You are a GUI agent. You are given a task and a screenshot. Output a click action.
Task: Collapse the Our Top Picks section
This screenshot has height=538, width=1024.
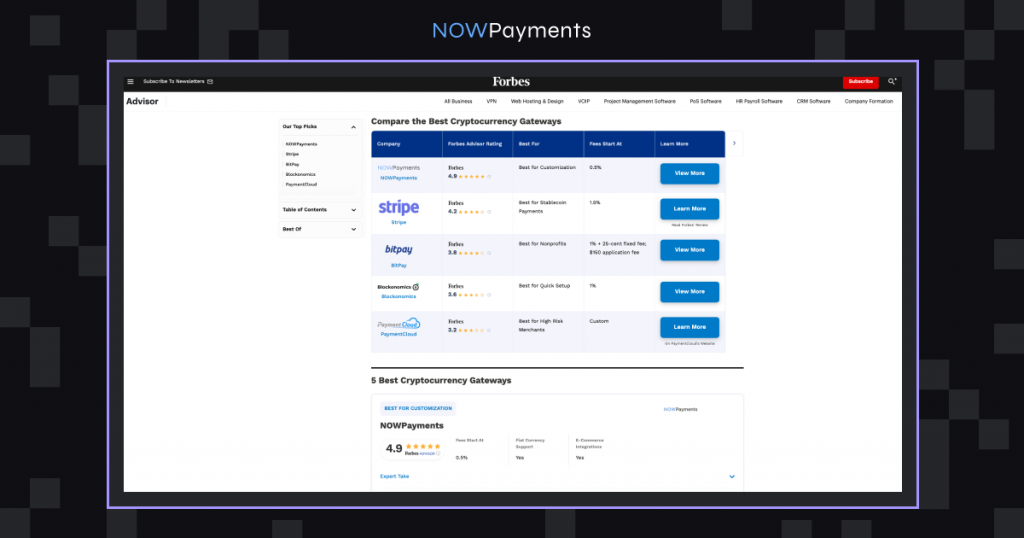point(353,127)
